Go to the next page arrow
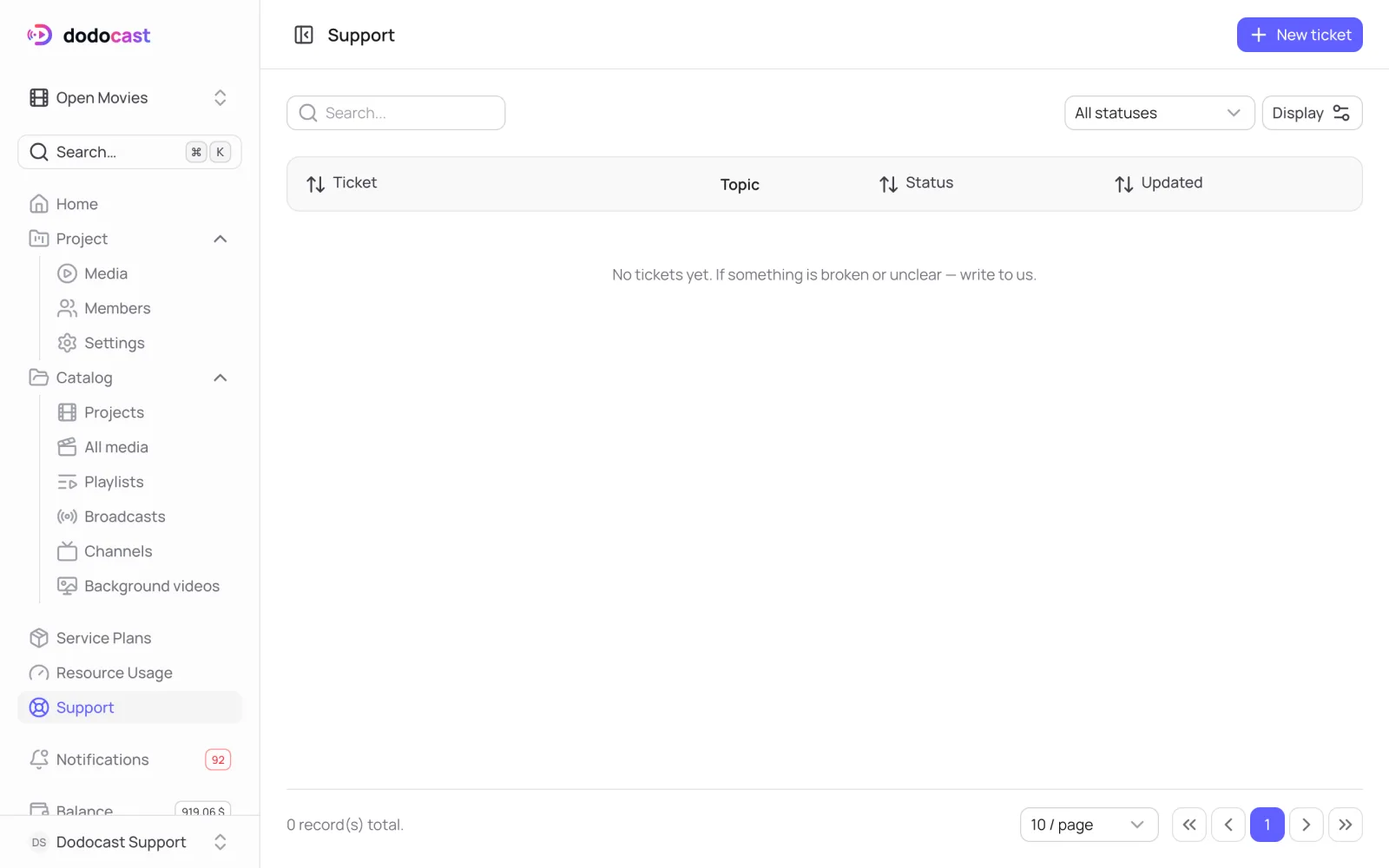Image resolution: width=1389 pixels, height=868 pixels. click(1307, 825)
